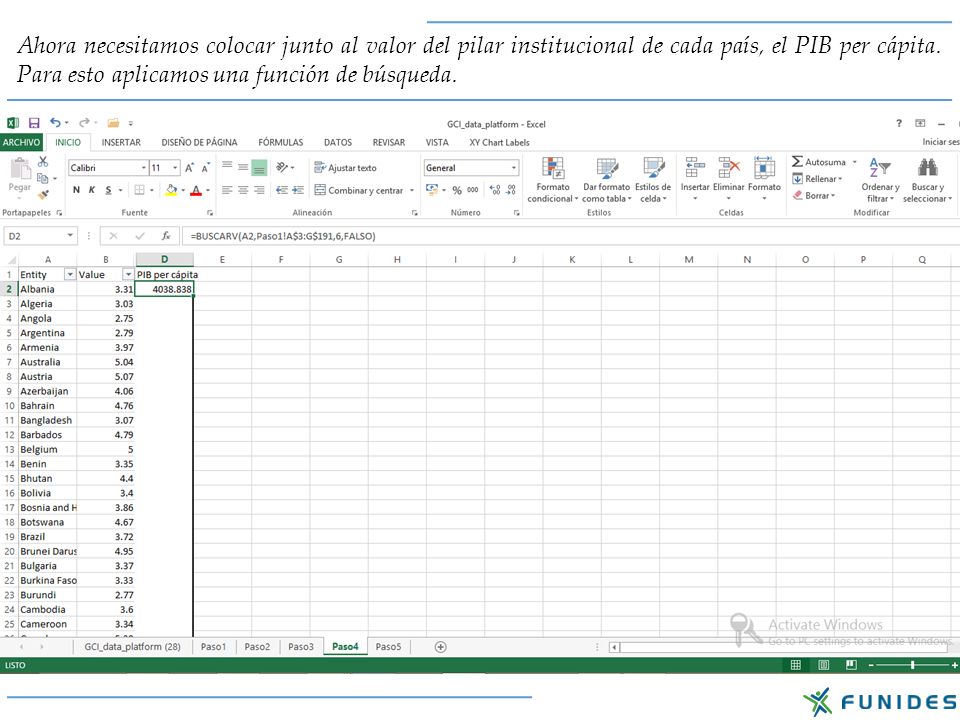This screenshot has width=960, height=720.
Task: Click Buscar y seleccionar binoculars icon
Action: pyautogui.click(x=928, y=167)
